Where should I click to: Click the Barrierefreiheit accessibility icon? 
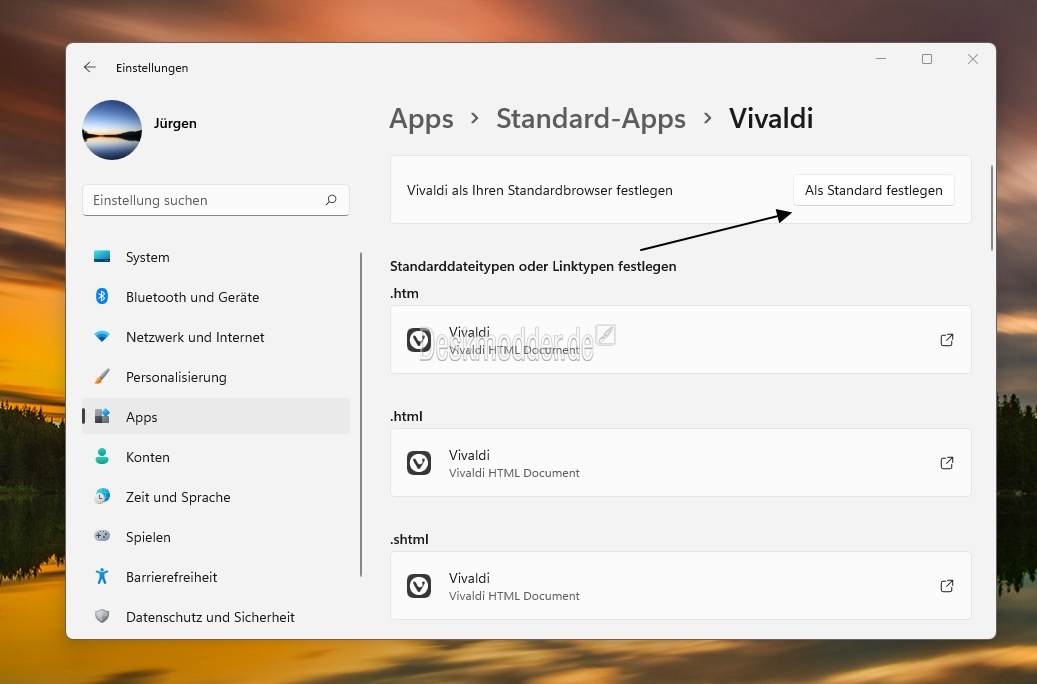point(102,576)
